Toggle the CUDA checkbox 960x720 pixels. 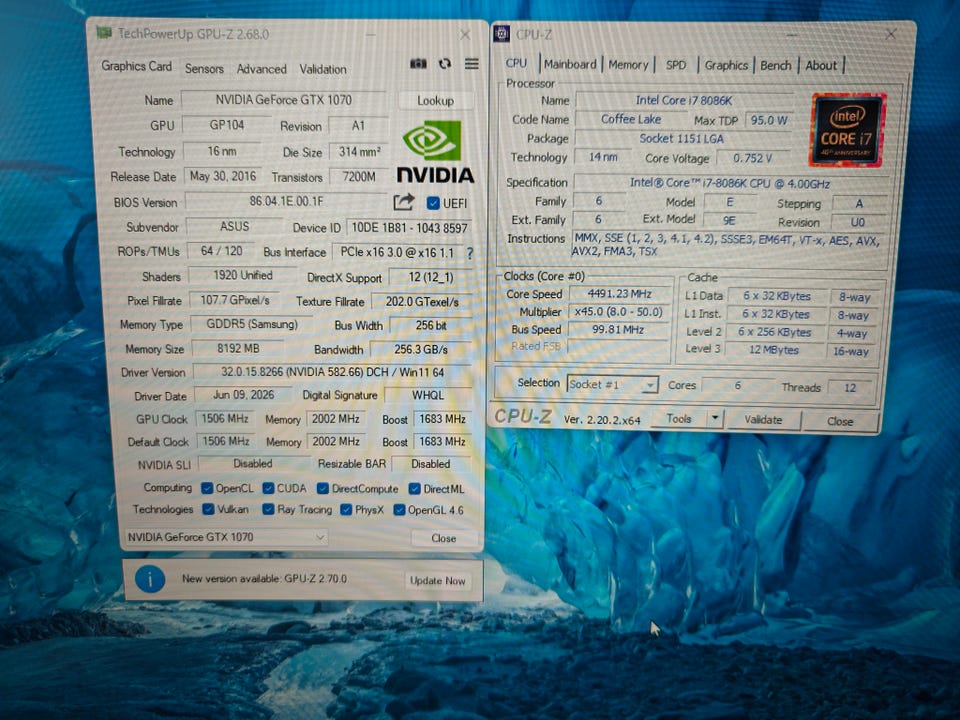(268, 488)
